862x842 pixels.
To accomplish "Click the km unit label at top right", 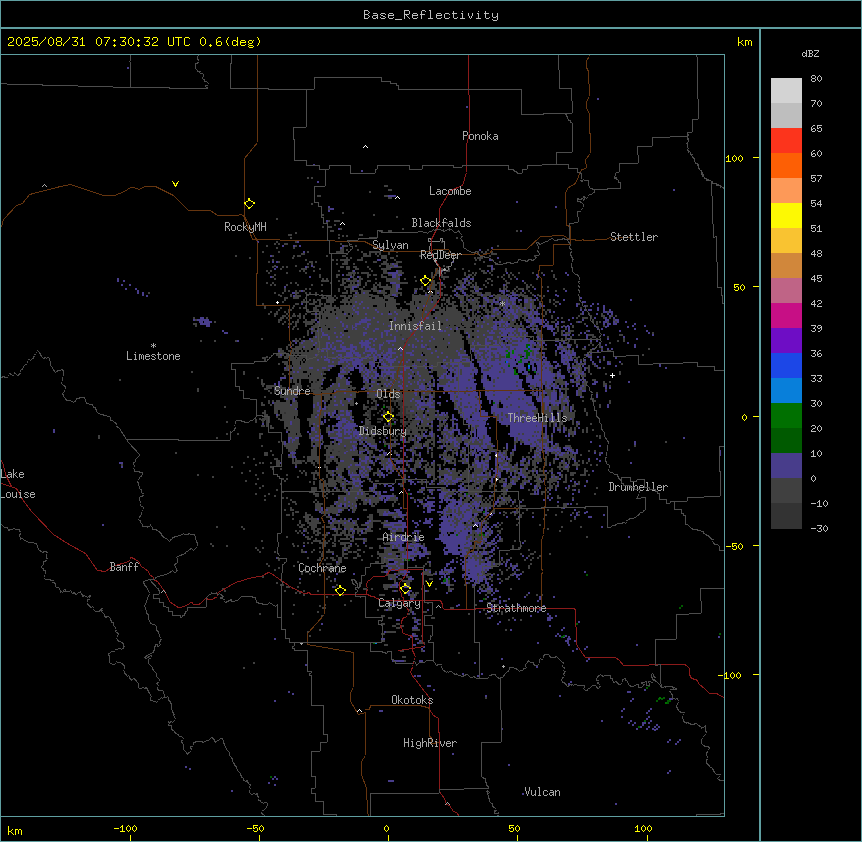I will coord(745,42).
